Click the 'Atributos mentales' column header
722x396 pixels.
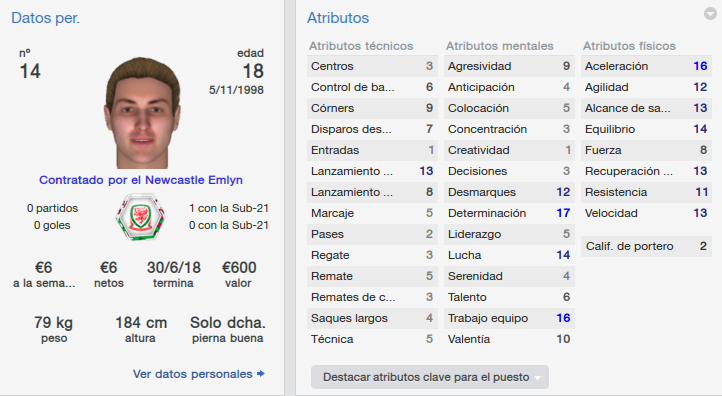[500, 46]
